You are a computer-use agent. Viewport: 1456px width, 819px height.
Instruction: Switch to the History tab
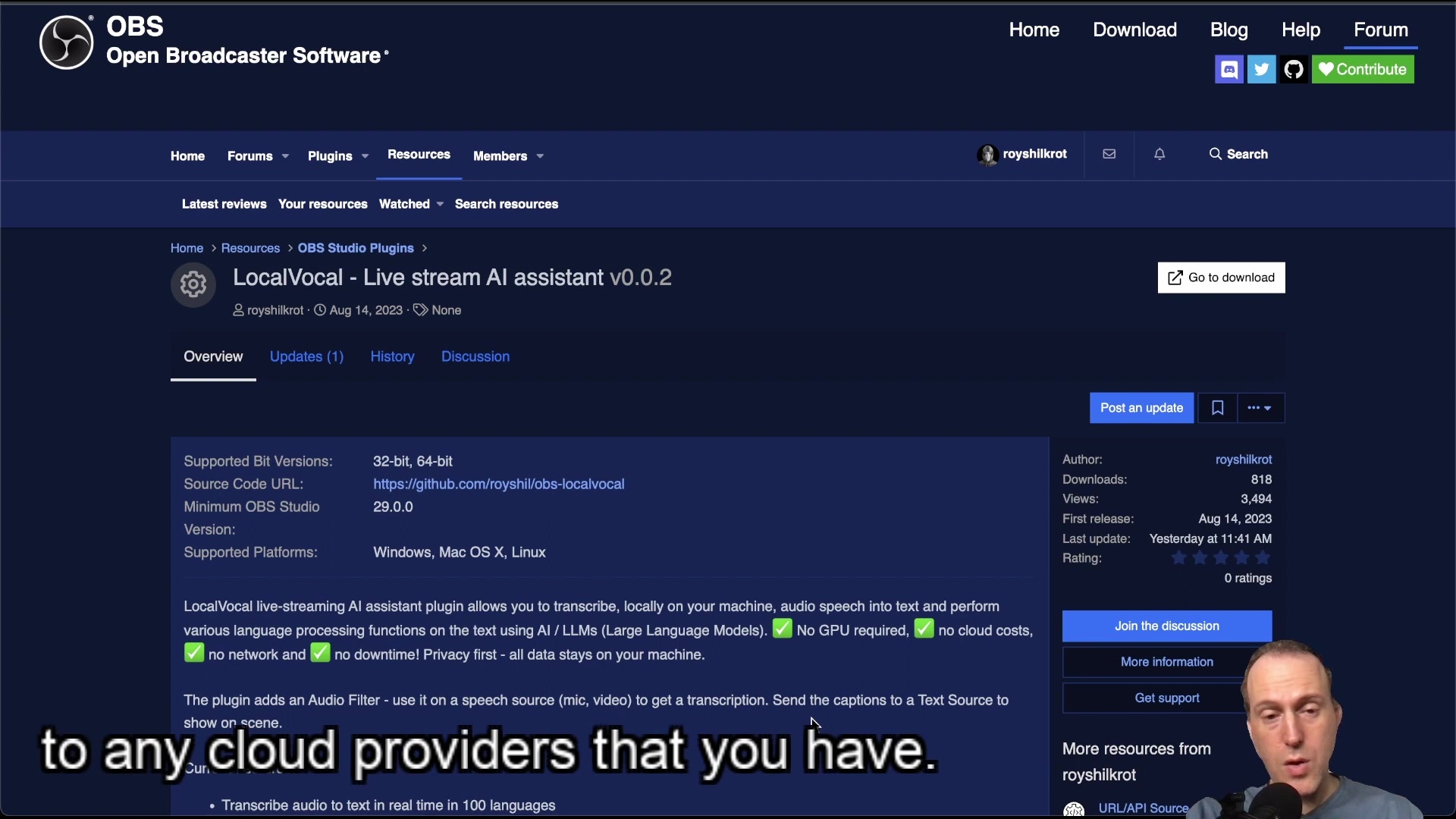[392, 356]
